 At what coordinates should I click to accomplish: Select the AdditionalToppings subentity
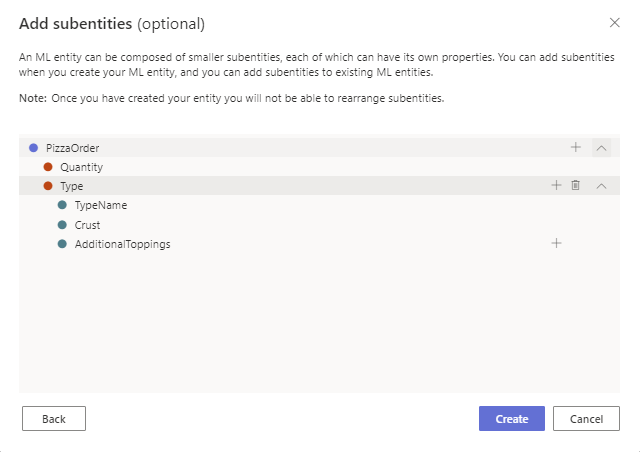point(122,244)
